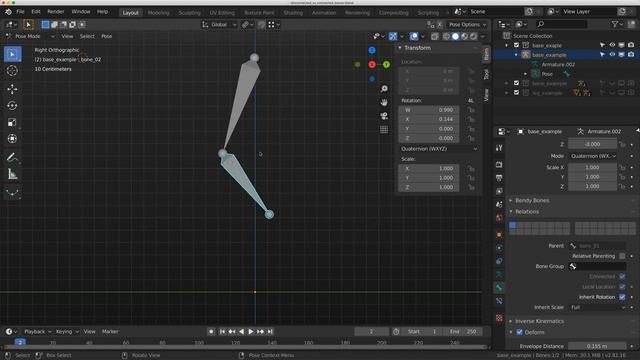Switch to the Modeling workspace tab
Screen dimensions: 640x360
[x=158, y=13]
